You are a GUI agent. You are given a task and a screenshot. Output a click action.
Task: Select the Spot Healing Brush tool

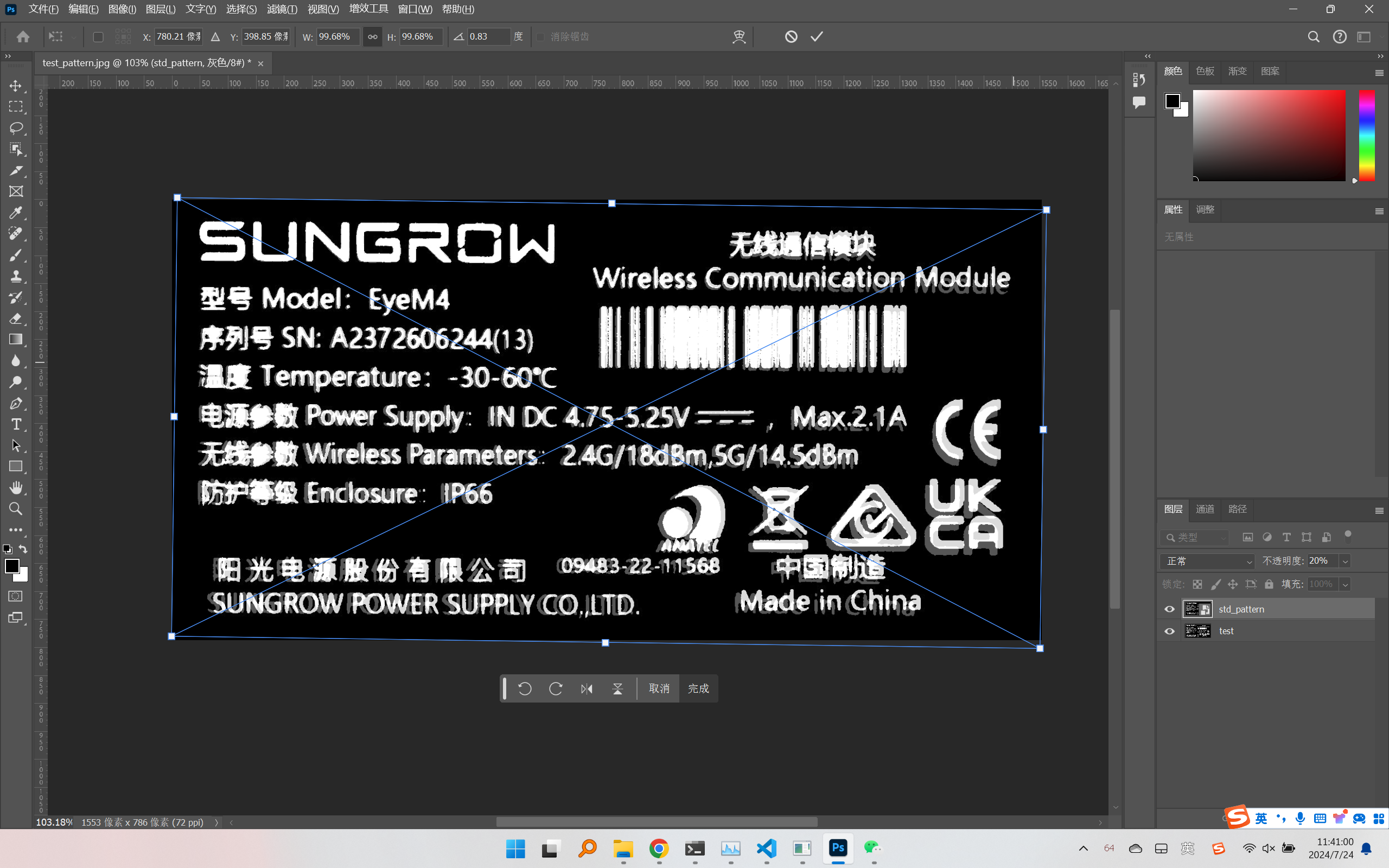click(16, 234)
